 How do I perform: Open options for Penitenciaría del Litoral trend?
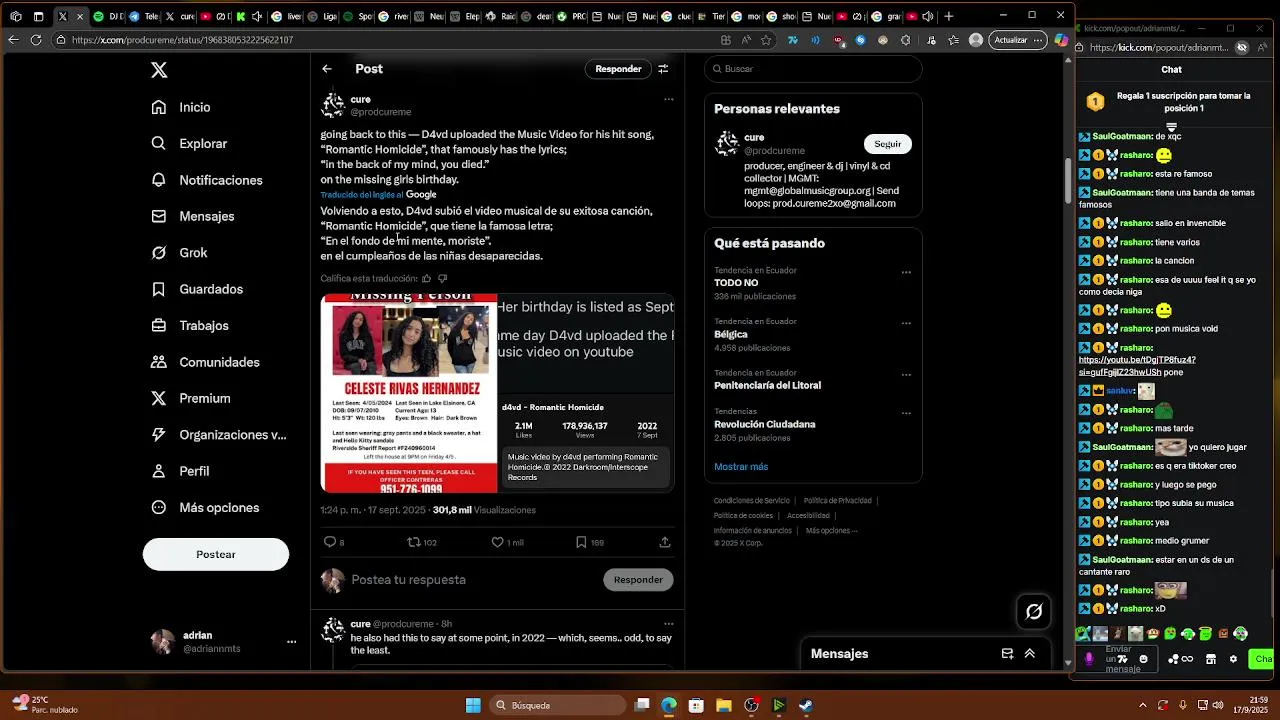click(x=906, y=375)
